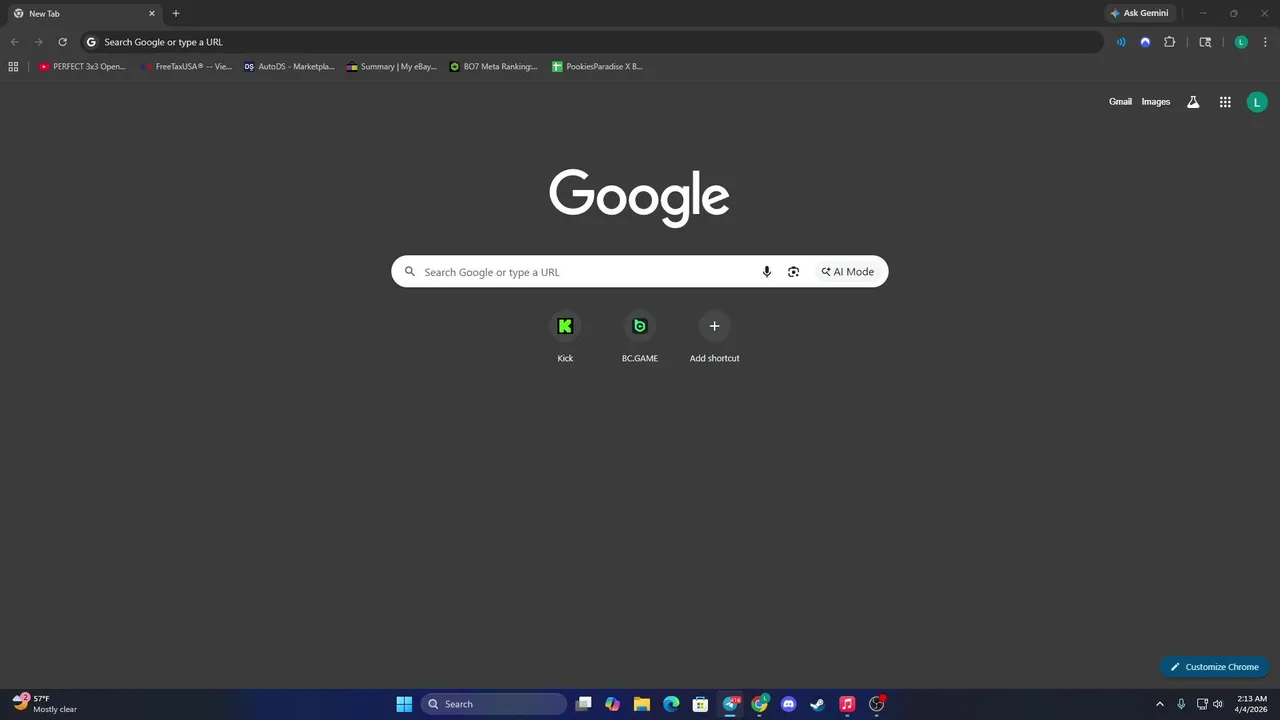This screenshot has height=720, width=1280.
Task: Open Microsoft Store from the taskbar
Action: point(700,704)
